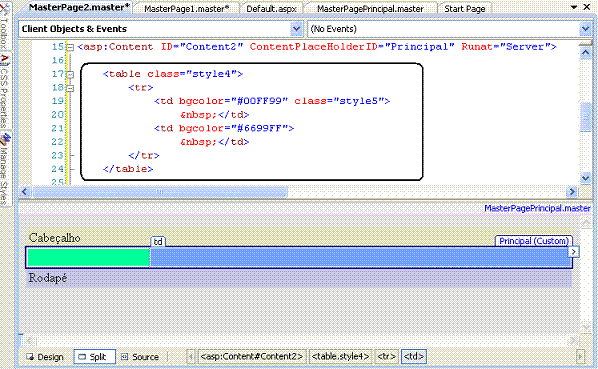Click the </tr> closing tag on line 23
Viewport: 598px width, 369px height.
click(x=144, y=156)
